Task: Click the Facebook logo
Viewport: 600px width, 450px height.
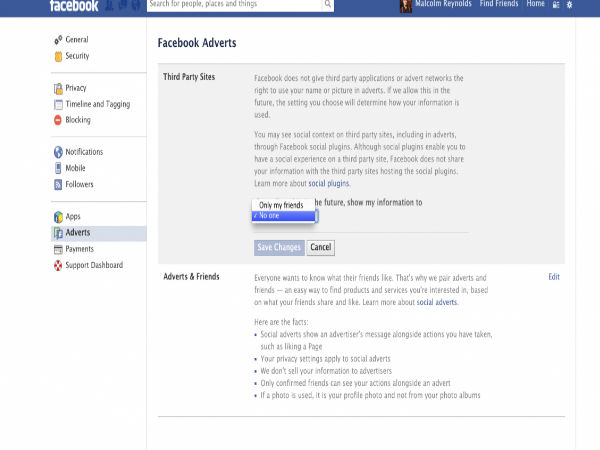Action: [74, 5]
